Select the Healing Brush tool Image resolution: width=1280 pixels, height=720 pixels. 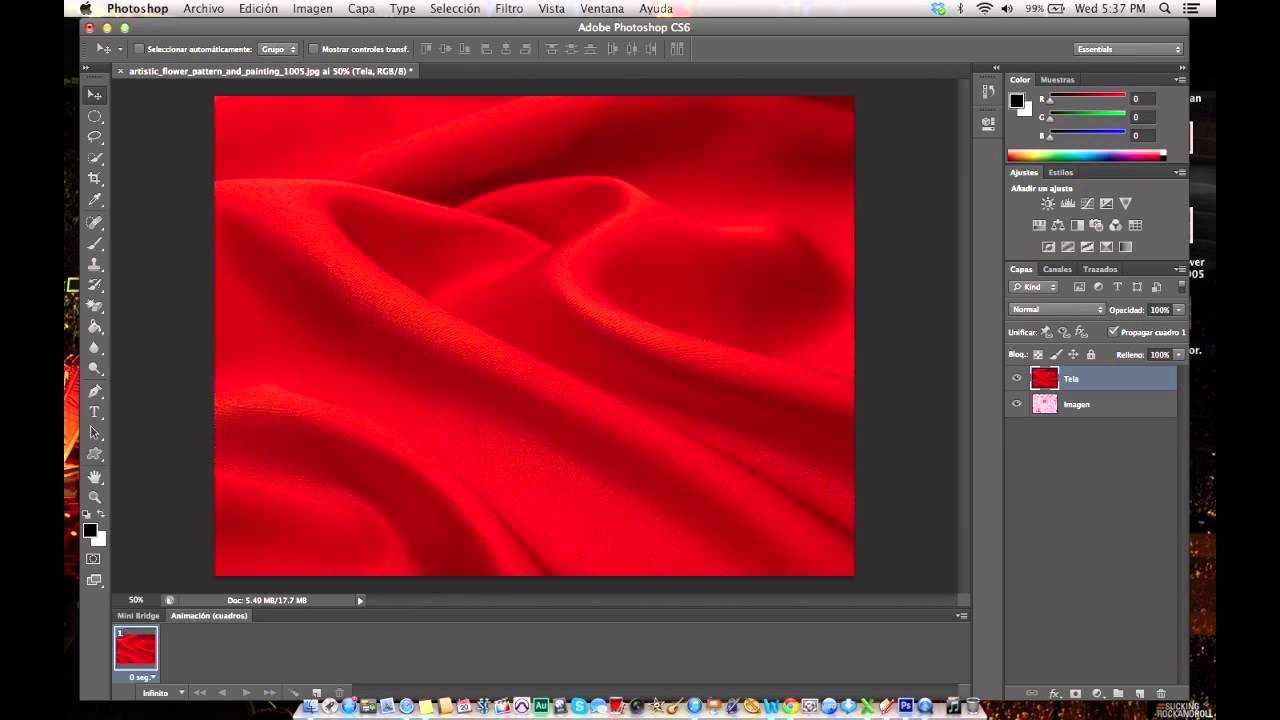tap(95, 222)
